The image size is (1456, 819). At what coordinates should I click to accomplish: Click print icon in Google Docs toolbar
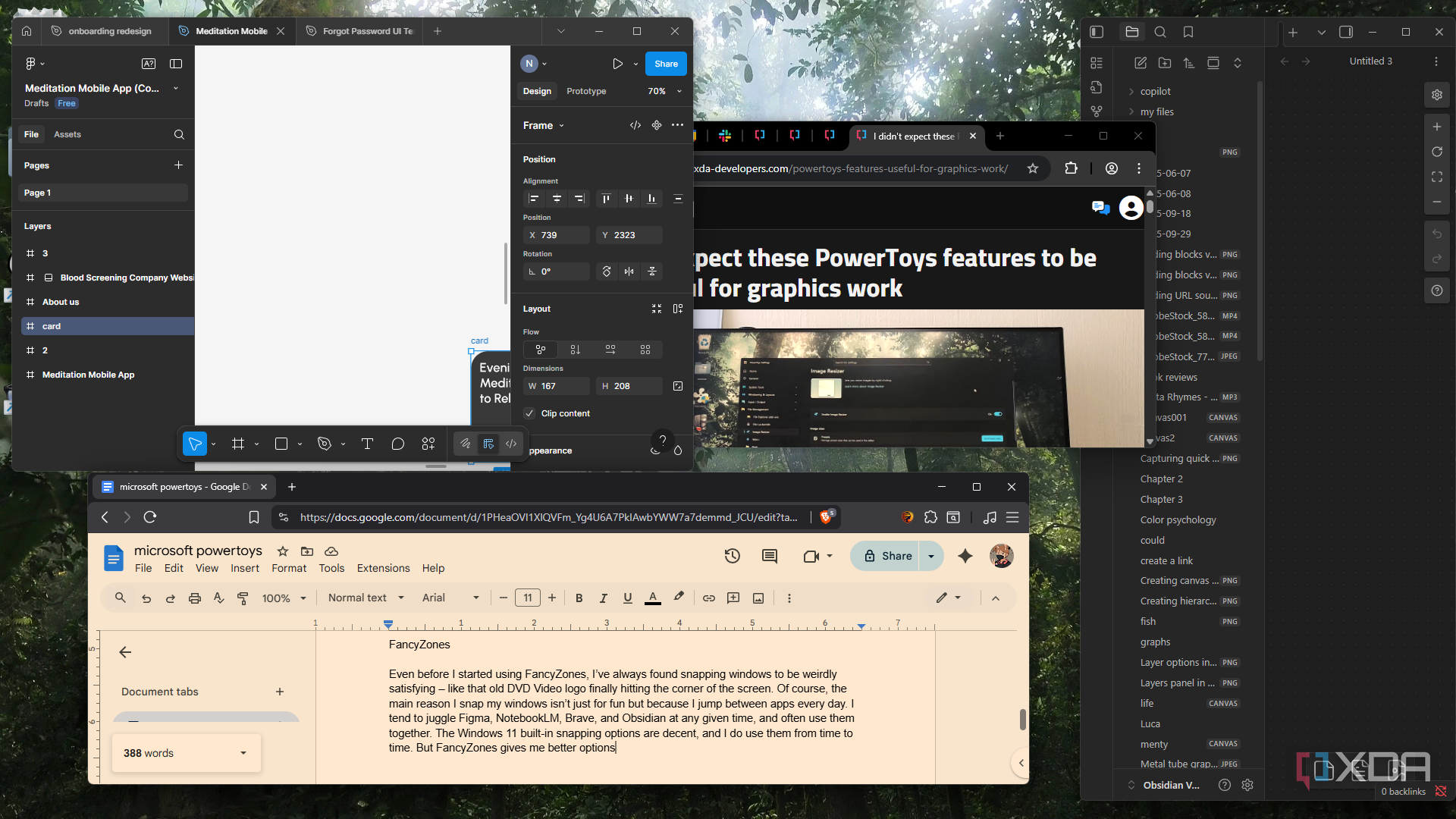tap(195, 598)
